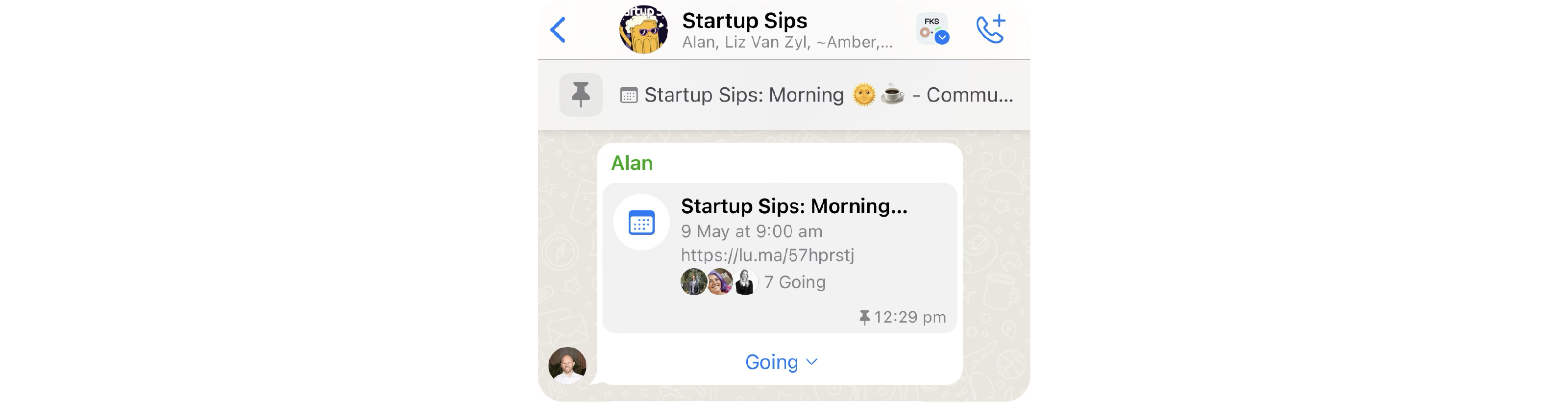Open the FKS community icon in header

coord(932,28)
